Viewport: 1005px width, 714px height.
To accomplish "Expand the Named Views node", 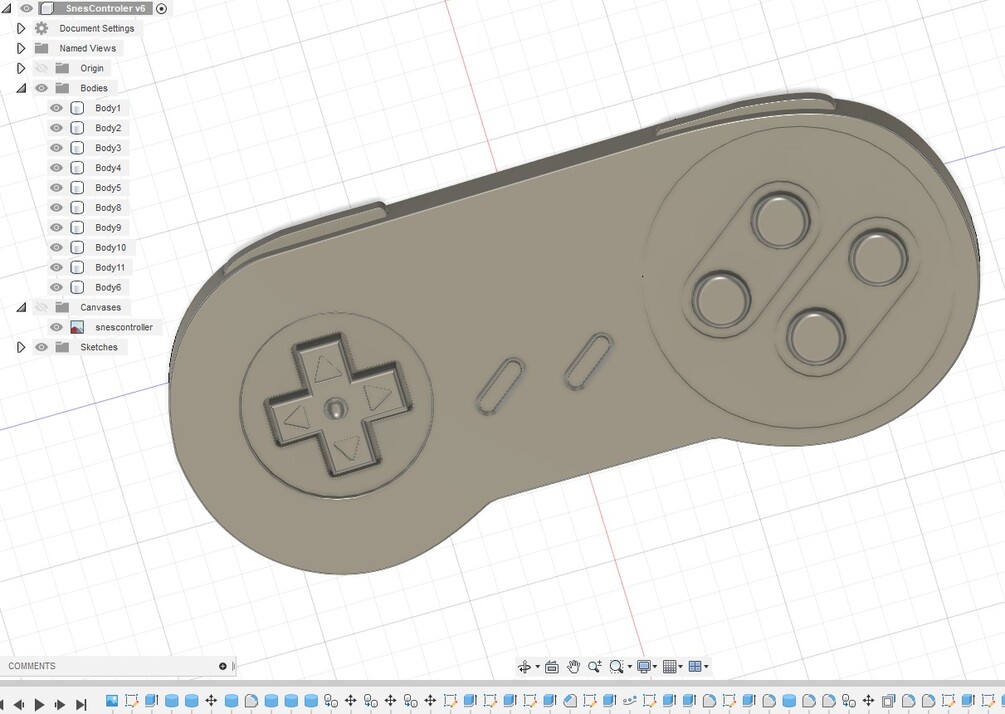I will tap(21, 48).
